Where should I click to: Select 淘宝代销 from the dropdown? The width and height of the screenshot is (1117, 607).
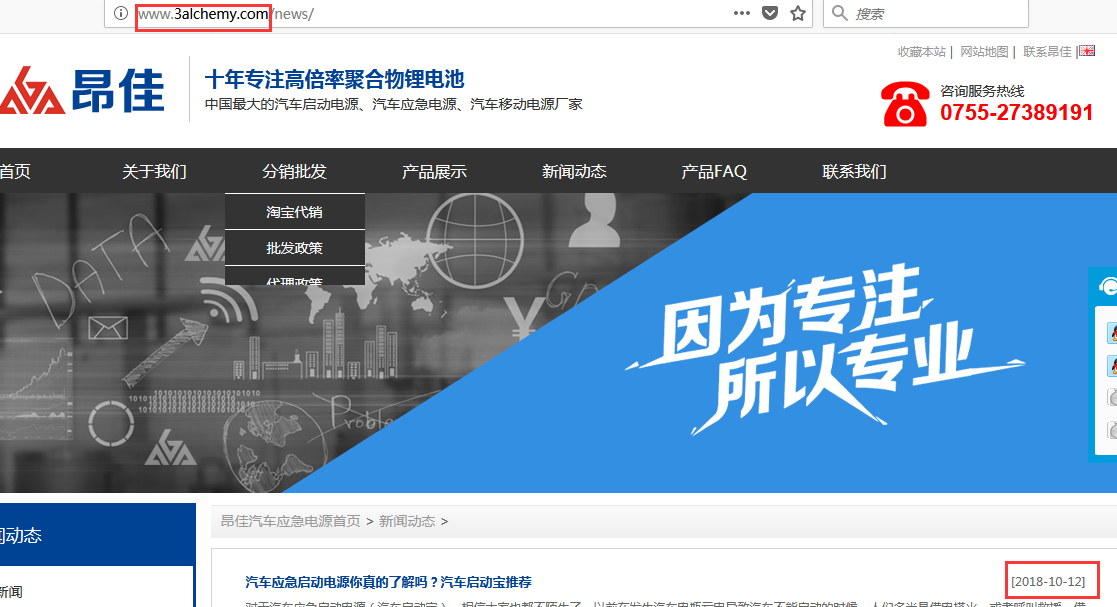pyautogui.click(x=294, y=212)
